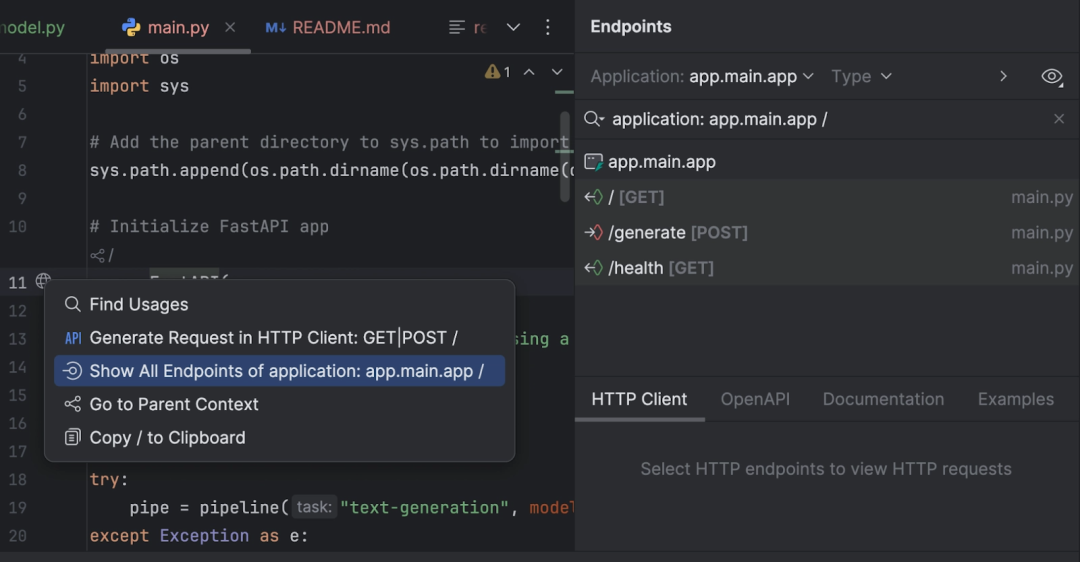1080x562 pixels.
Task: Select the /health [GET] endpoint
Action: pos(827,268)
